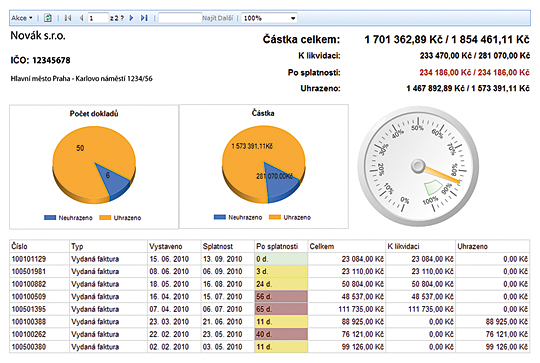Click the Celkem value 111 735,00 Kč
The height and width of the screenshot is (363, 540).
tap(361, 309)
